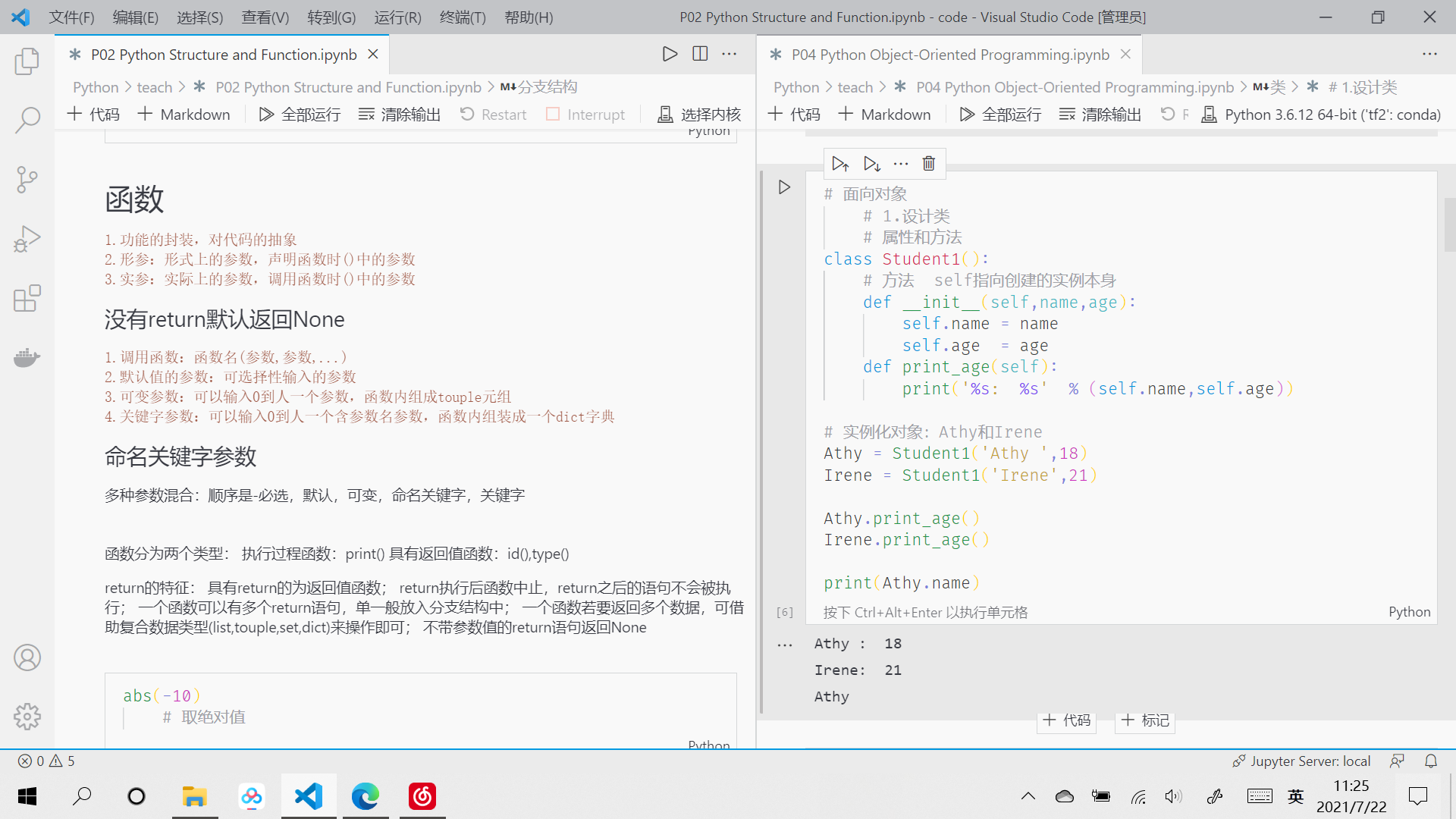The width and height of the screenshot is (1456, 819).
Task: Open the Docker view in sidebar
Action: click(x=27, y=357)
